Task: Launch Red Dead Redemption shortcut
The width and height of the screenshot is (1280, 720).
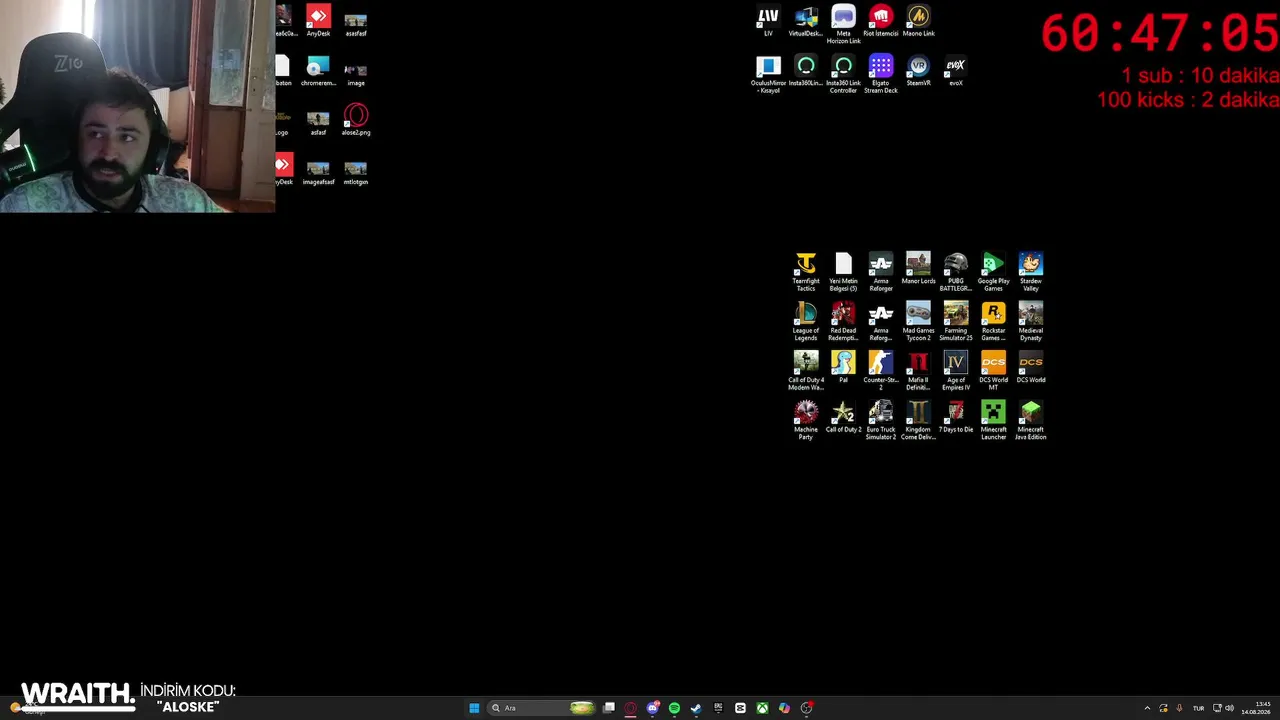Action: (x=843, y=322)
